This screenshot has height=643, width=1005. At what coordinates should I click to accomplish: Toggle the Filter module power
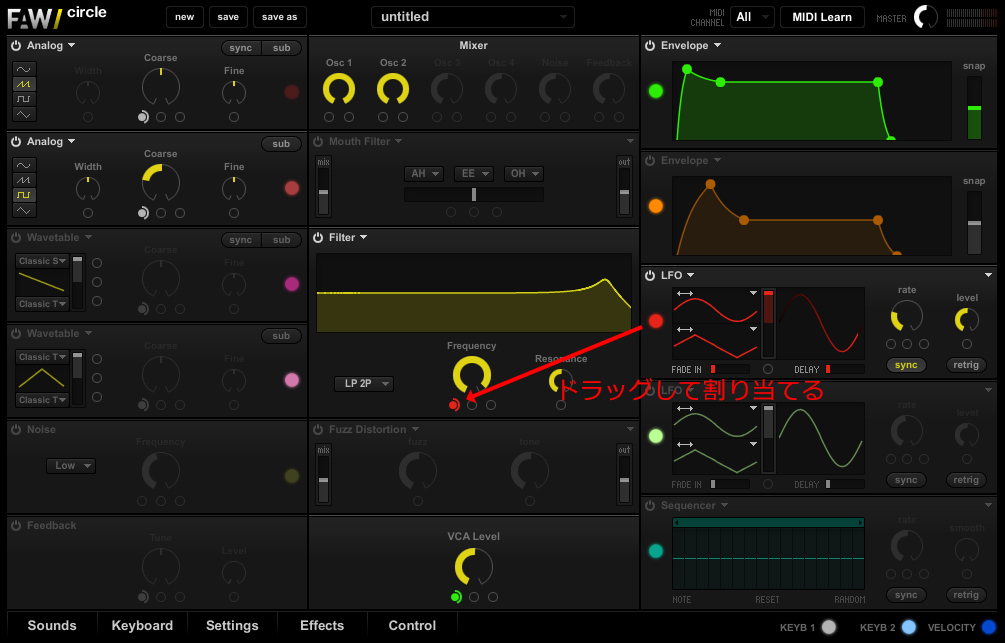[x=318, y=238]
